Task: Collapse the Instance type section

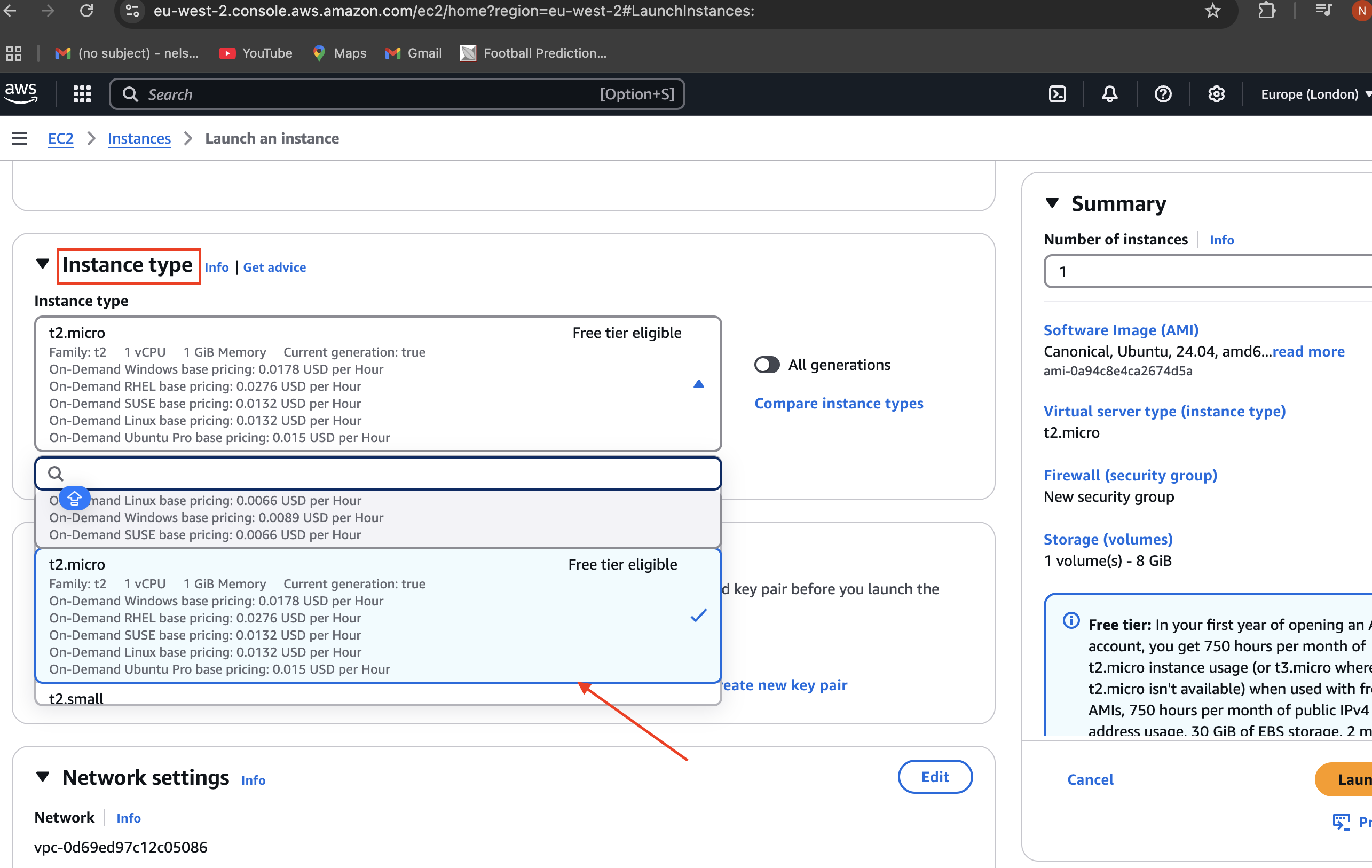Action: tap(42, 263)
